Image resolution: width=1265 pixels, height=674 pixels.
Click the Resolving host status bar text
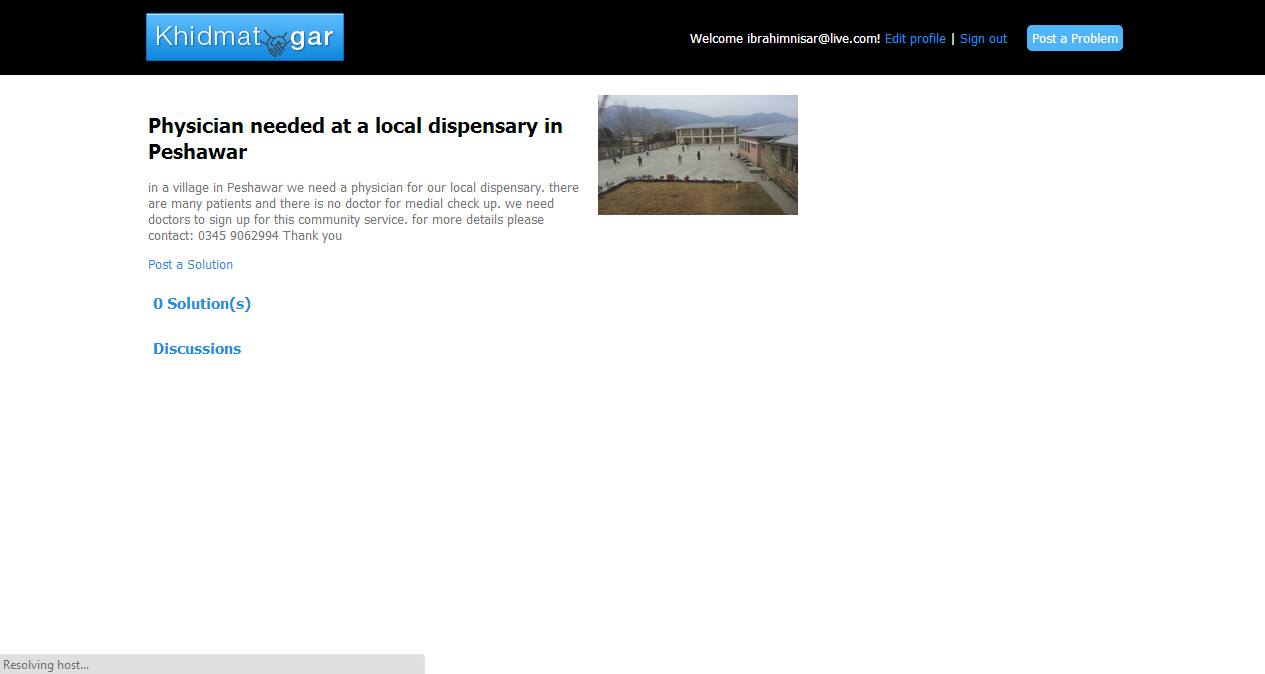pyautogui.click(x=46, y=665)
